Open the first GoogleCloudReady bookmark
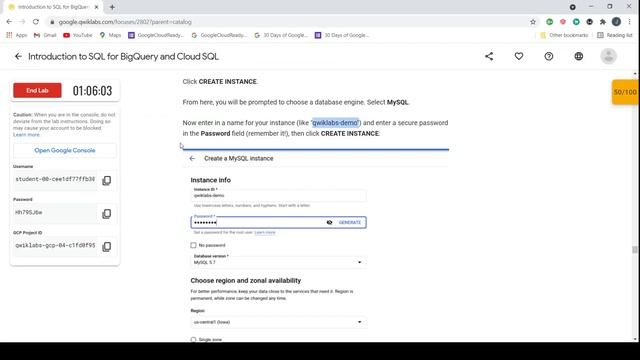The image size is (640, 360). coord(156,35)
